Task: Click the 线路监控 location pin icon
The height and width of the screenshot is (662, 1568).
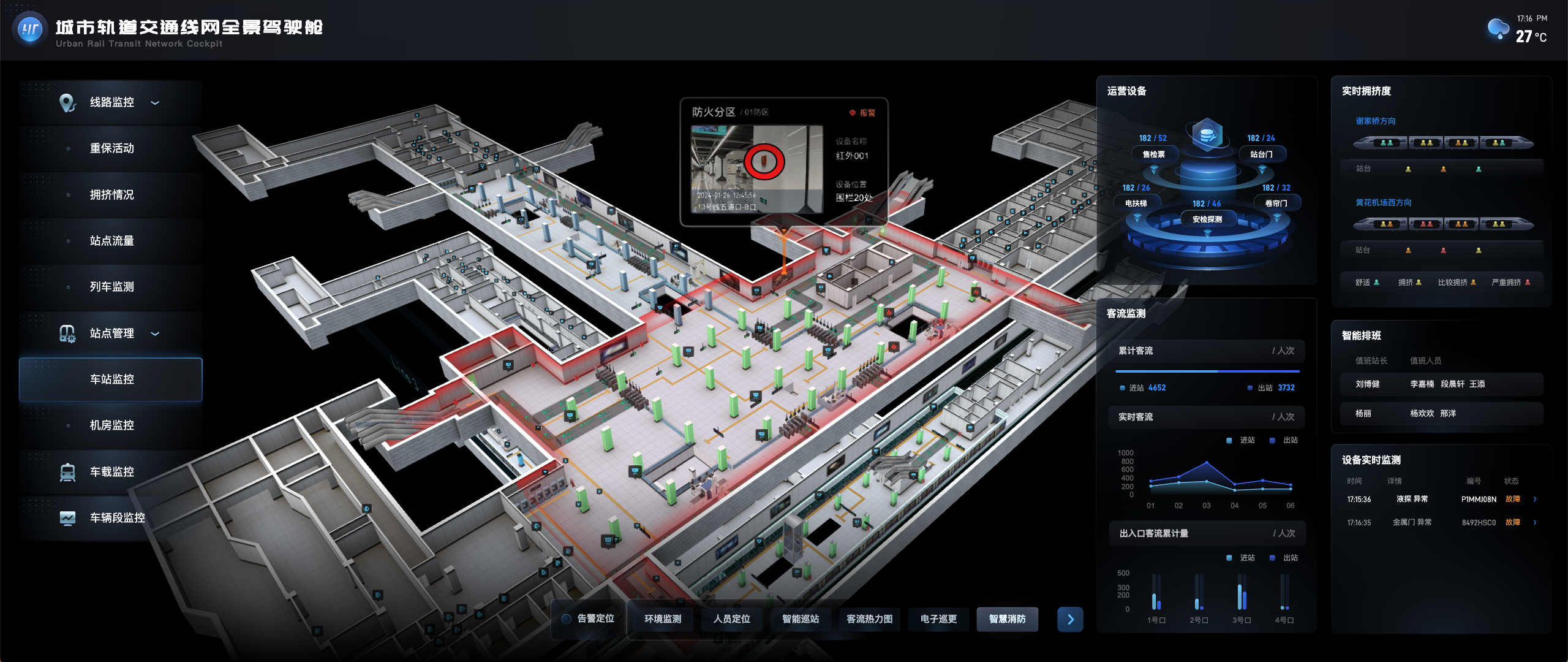Action: tap(67, 102)
